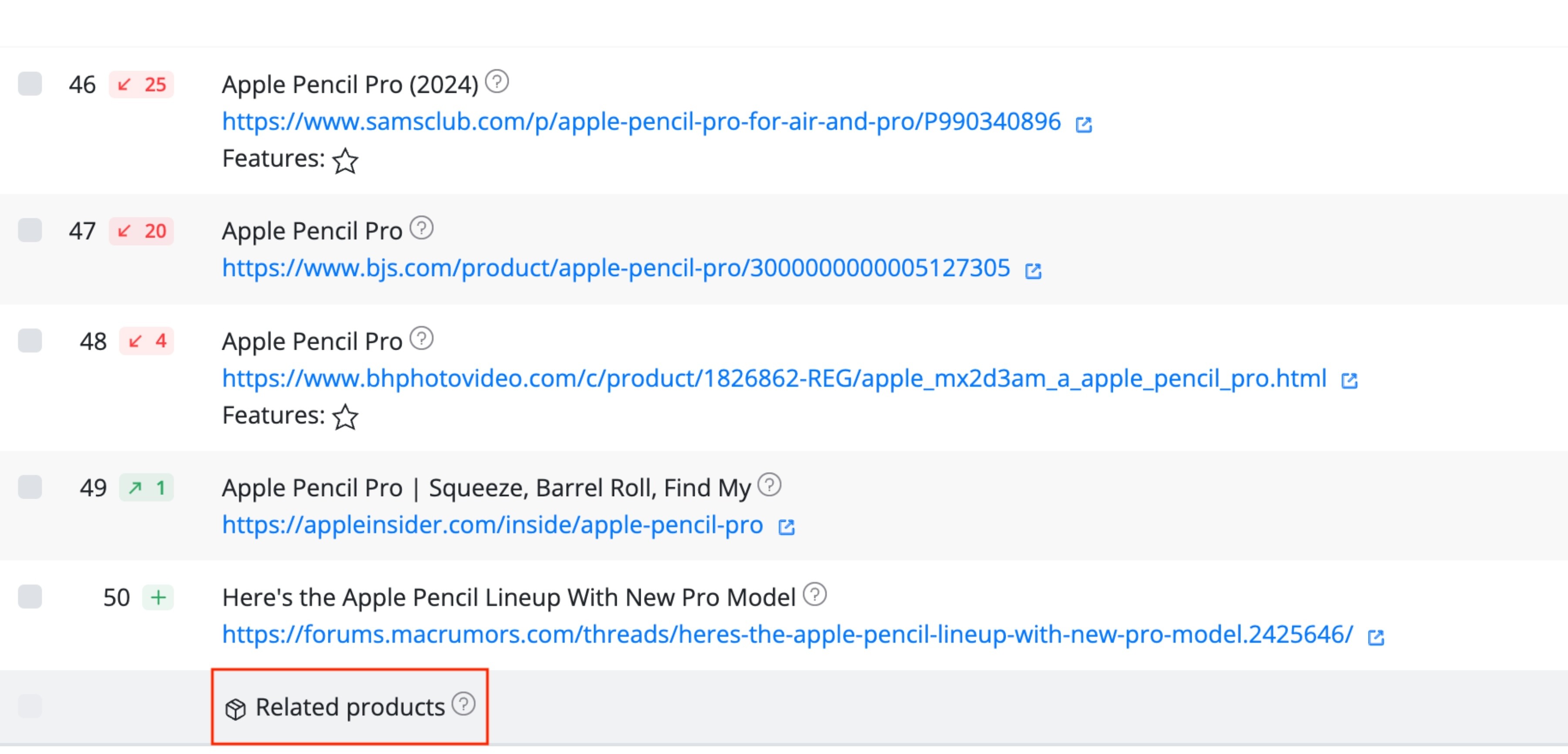The height and width of the screenshot is (754, 1568).
Task: Open help tooltip on row 47 Apple Pencil Pro
Action: (422, 228)
